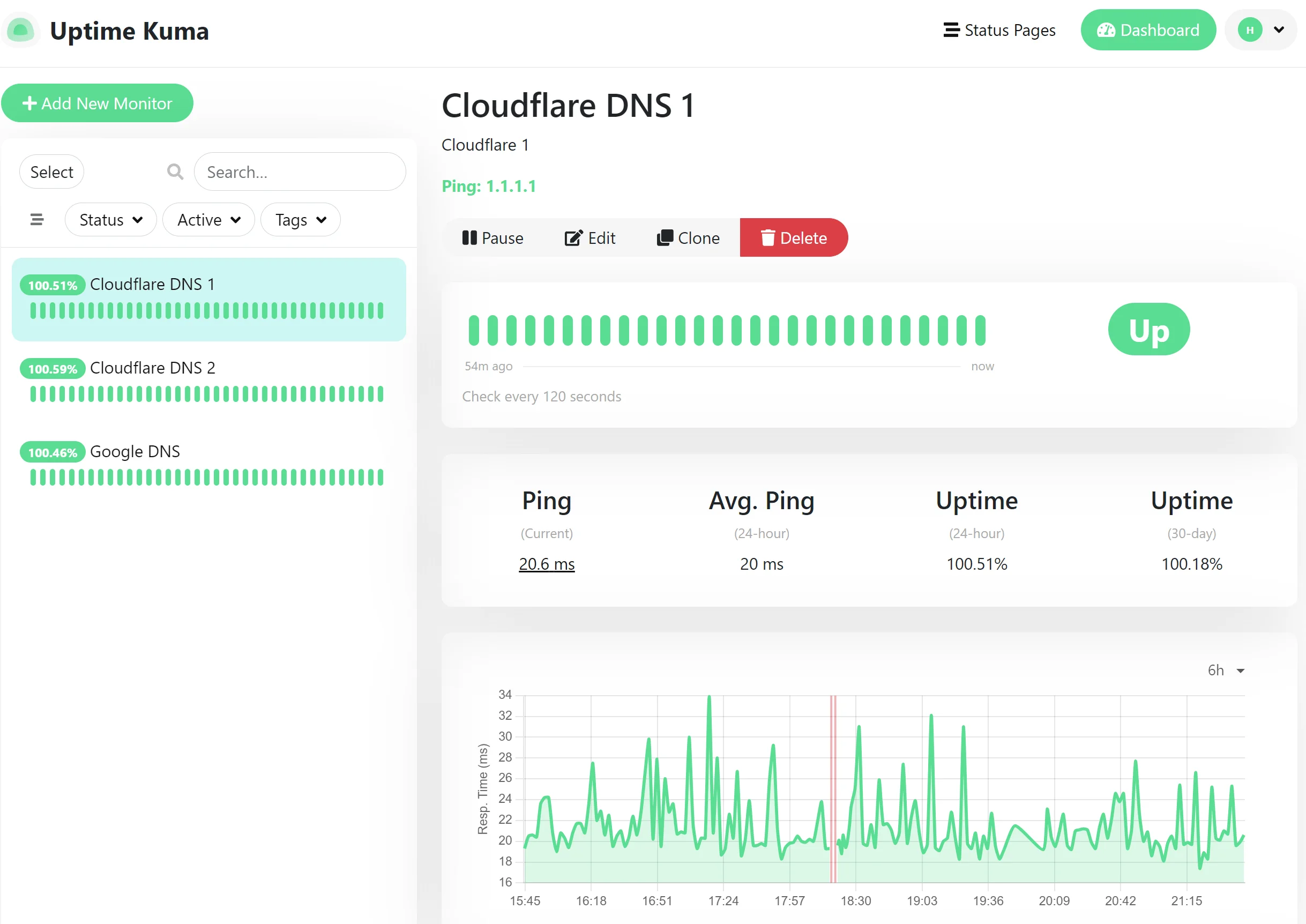The image size is (1306, 924).
Task: Pause the Cloudflare DNS 1 monitor
Action: (x=493, y=237)
